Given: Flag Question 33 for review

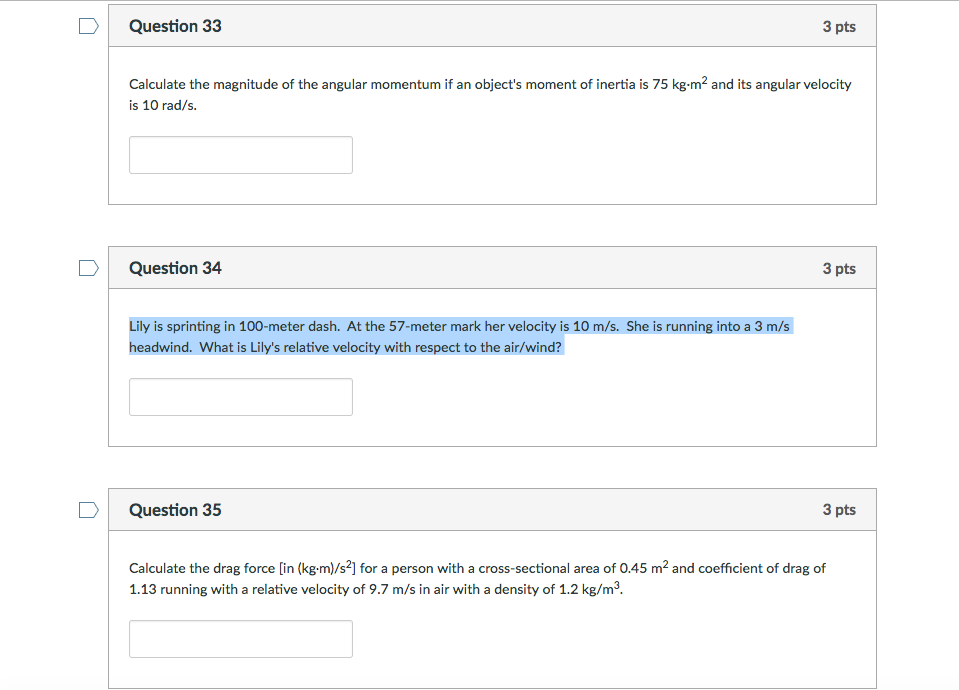Looking at the screenshot, I should click(89, 26).
